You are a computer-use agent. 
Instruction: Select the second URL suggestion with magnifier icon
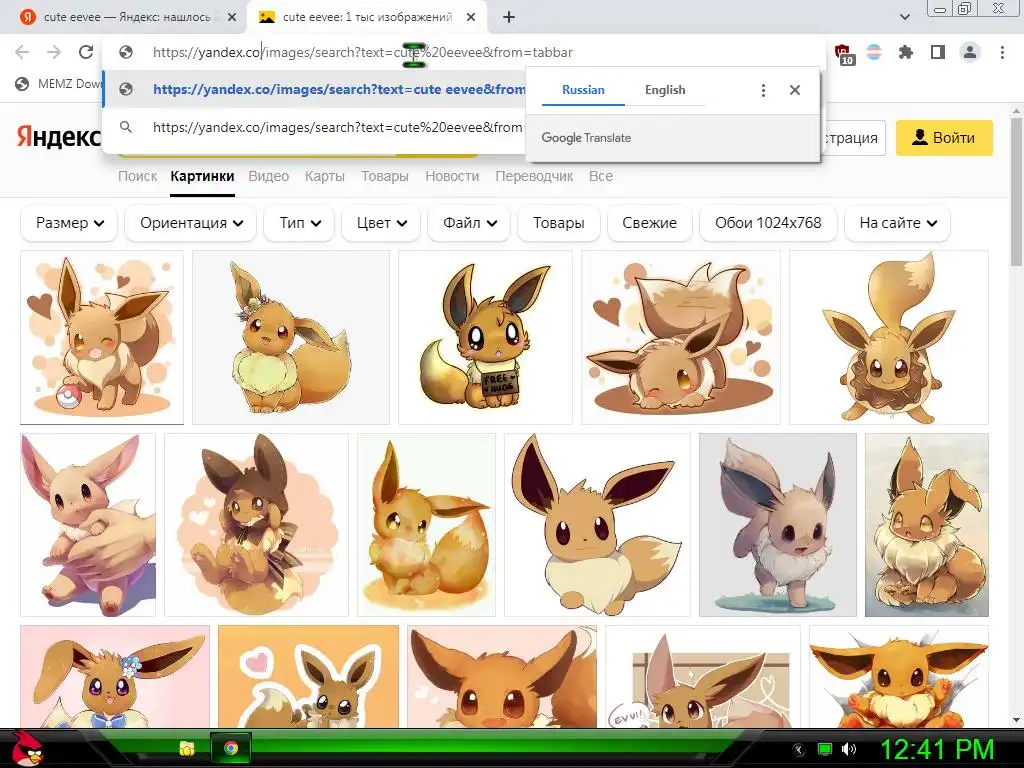coord(315,127)
